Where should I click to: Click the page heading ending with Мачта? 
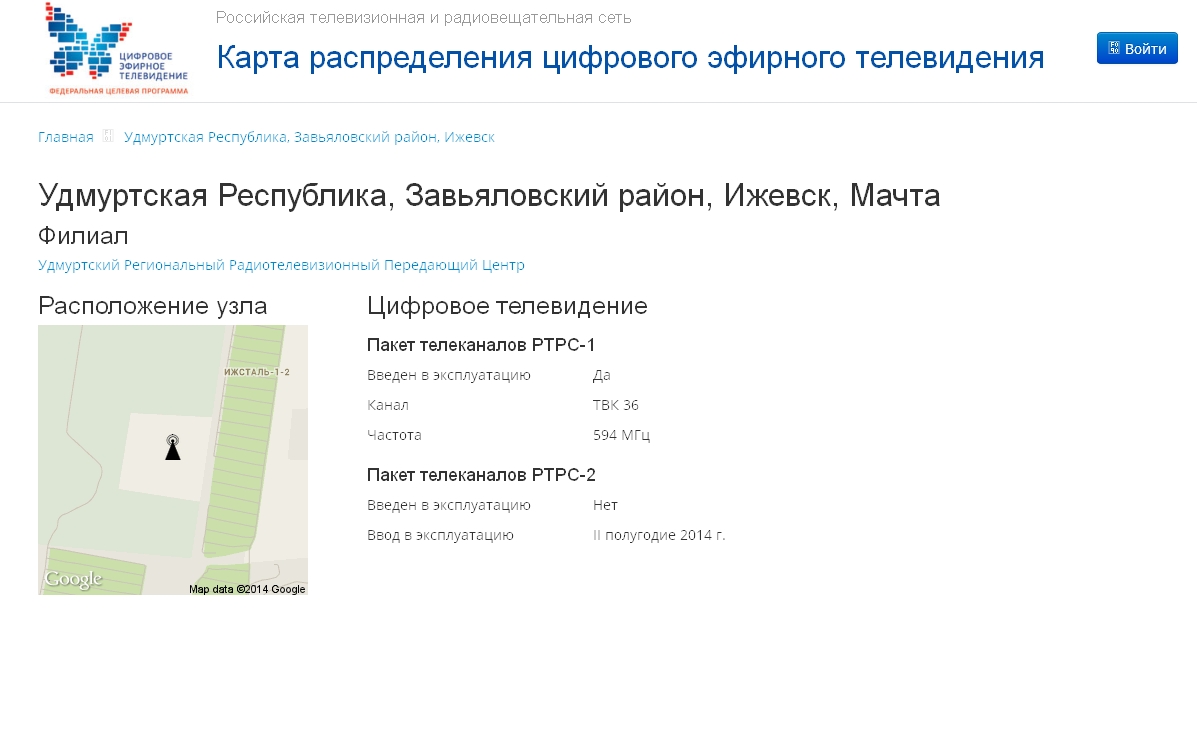click(489, 196)
